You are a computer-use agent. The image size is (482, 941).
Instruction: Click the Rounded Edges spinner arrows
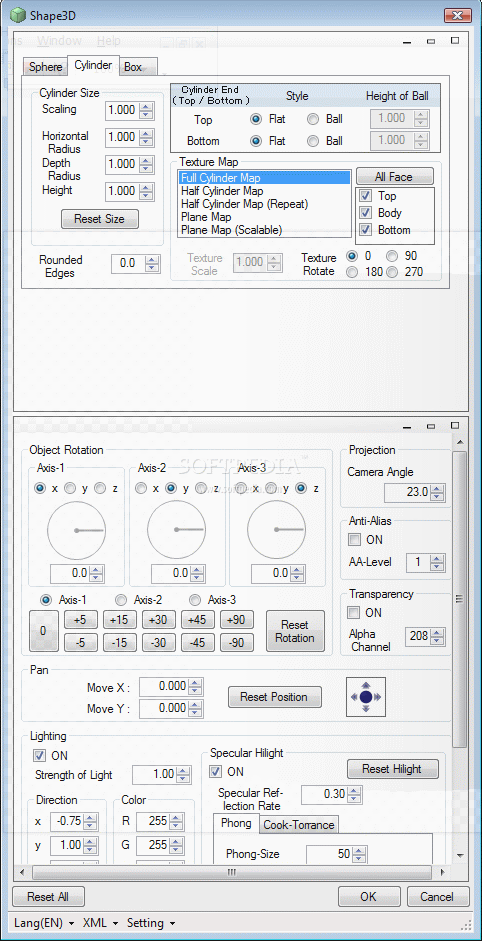tap(153, 263)
